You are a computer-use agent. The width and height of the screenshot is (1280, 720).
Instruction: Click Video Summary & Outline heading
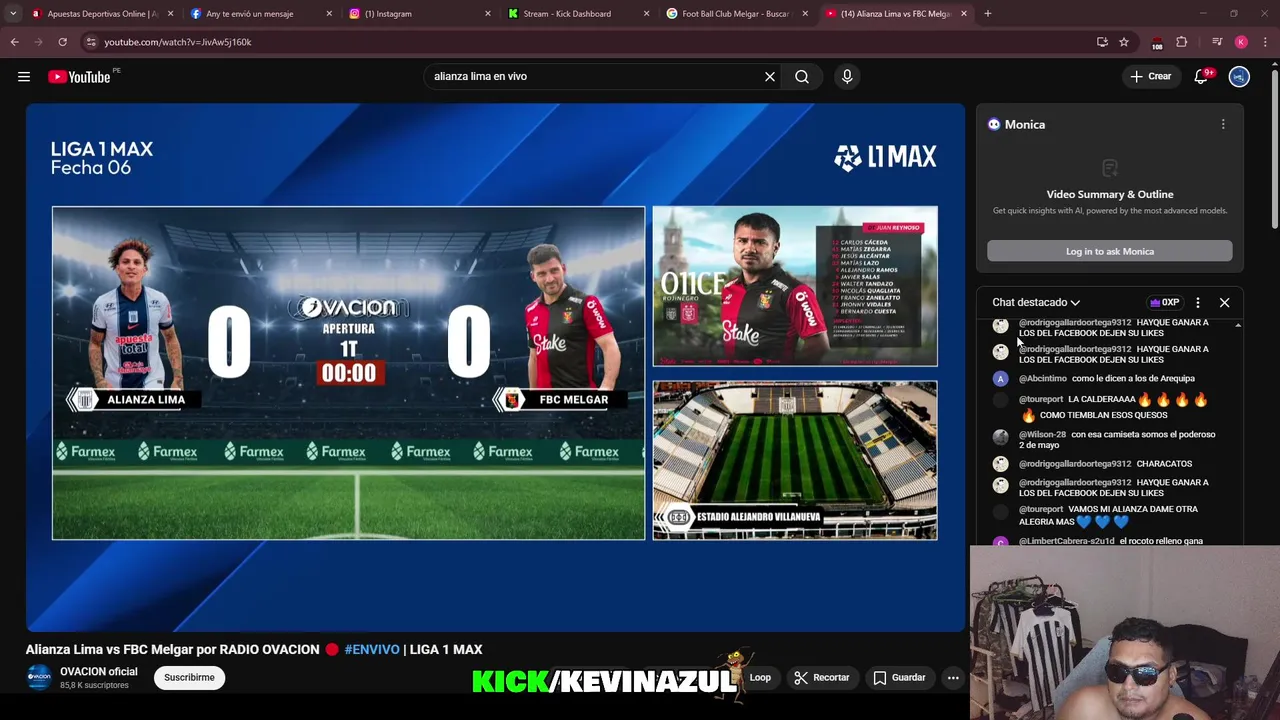(1110, 194)
